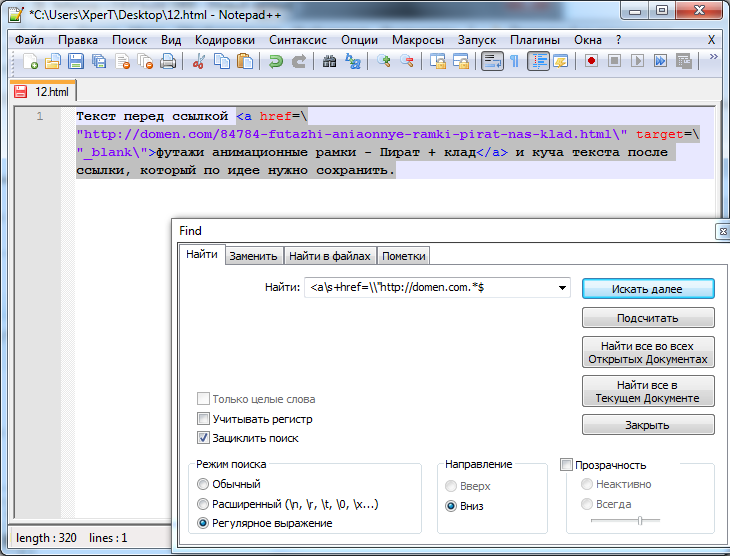Switch to the Заменить tab
Screen dimensions: 730x556
coord(253,256)
